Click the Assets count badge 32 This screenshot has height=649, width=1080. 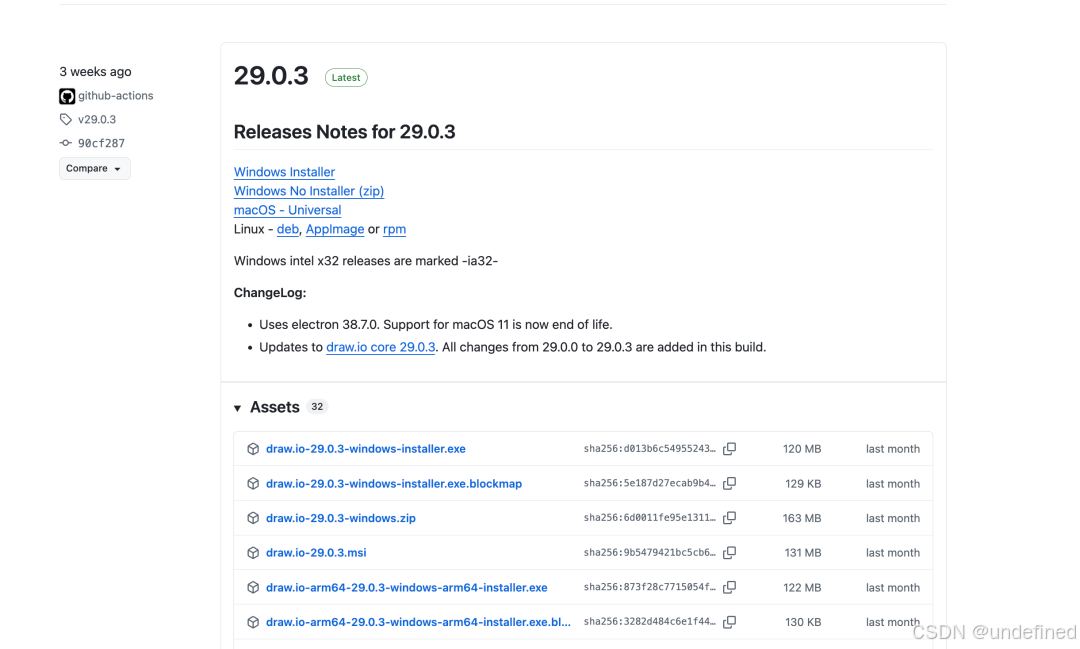tap(317, 406)
